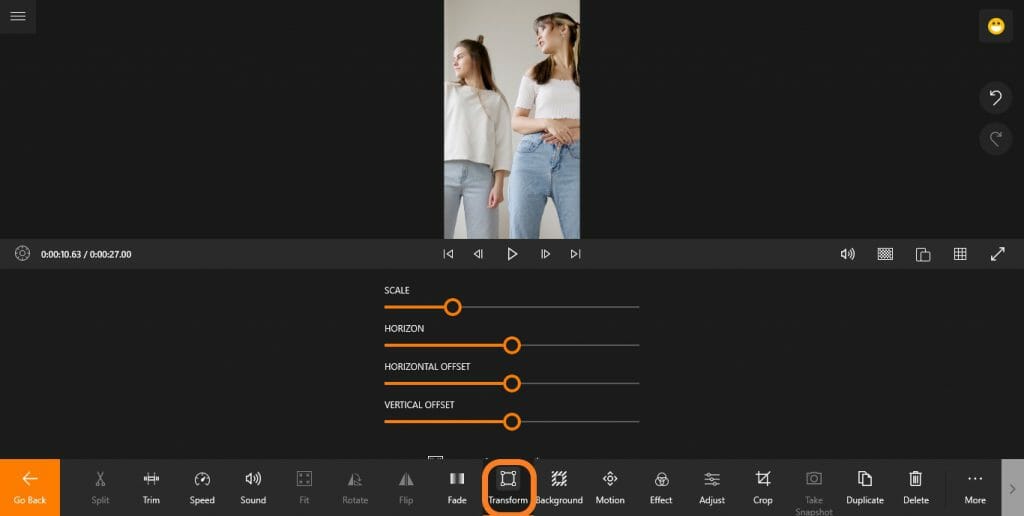Open the Crop tool
Screen dimensions: 1024x516
763,488
